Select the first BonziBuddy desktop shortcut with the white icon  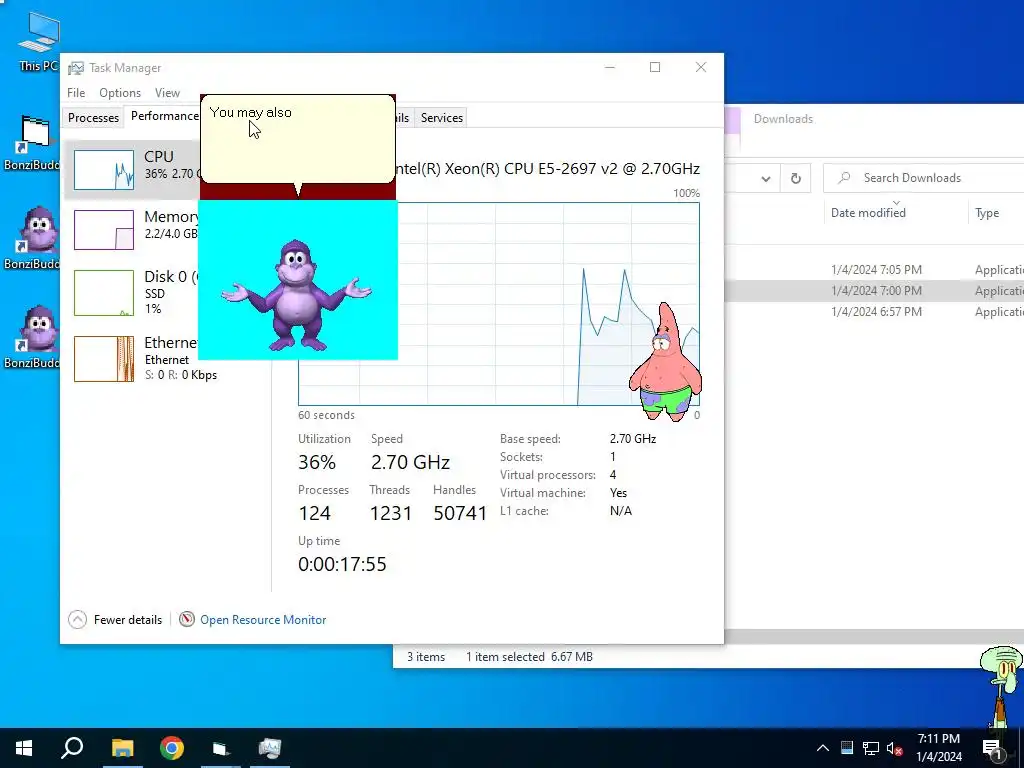[33, 142]
